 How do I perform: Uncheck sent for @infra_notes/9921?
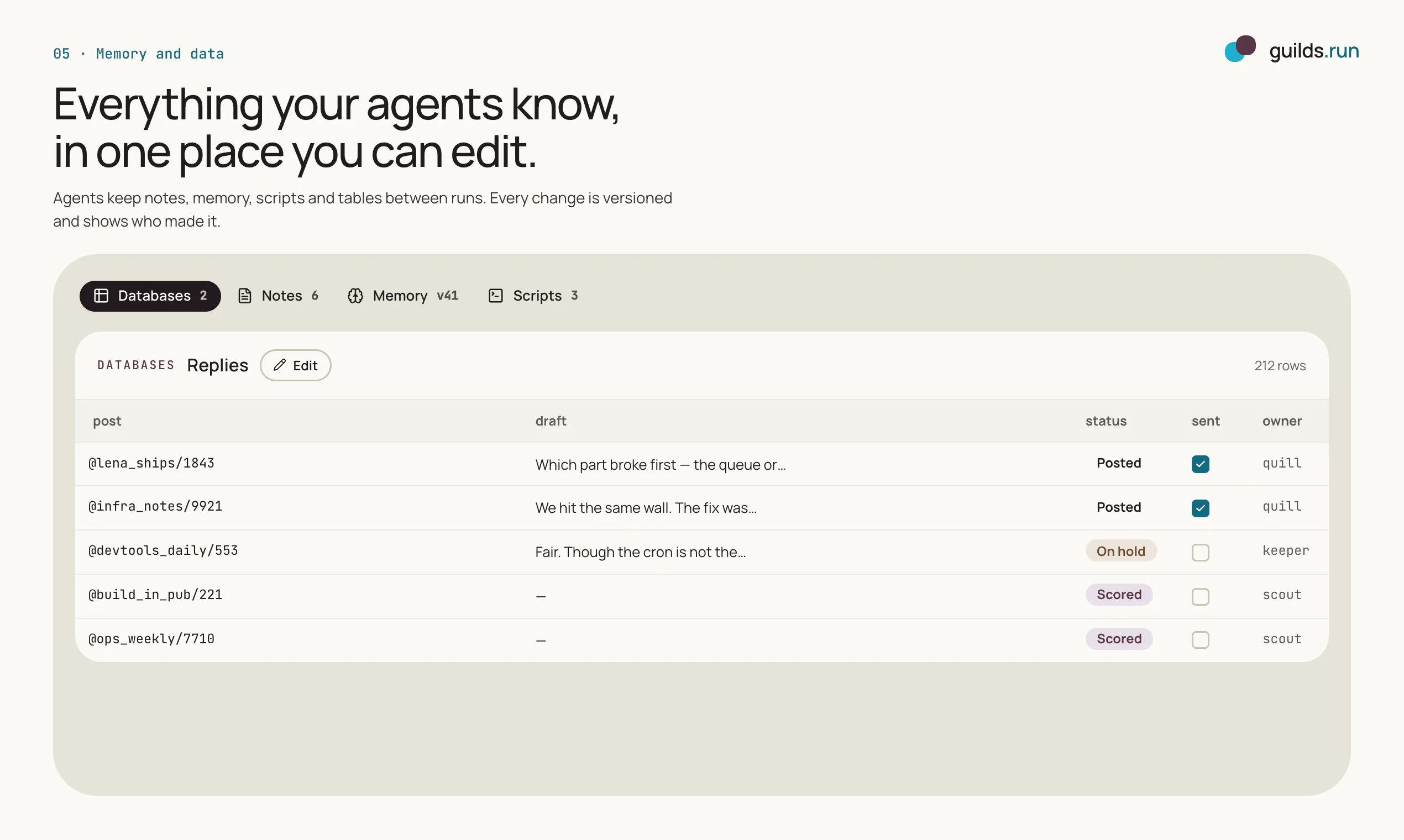1200,508
